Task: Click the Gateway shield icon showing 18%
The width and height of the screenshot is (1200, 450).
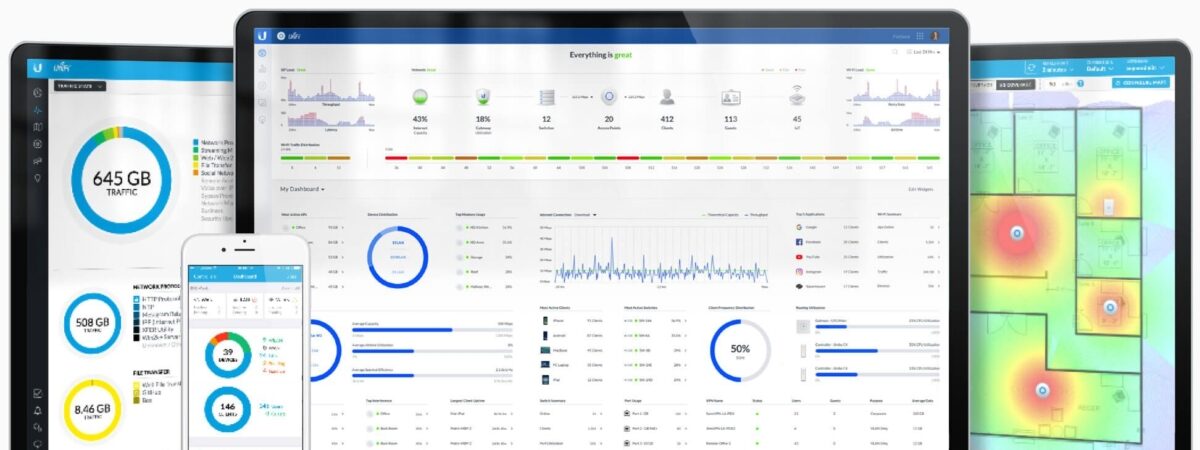Action: (x=483, y=97)
